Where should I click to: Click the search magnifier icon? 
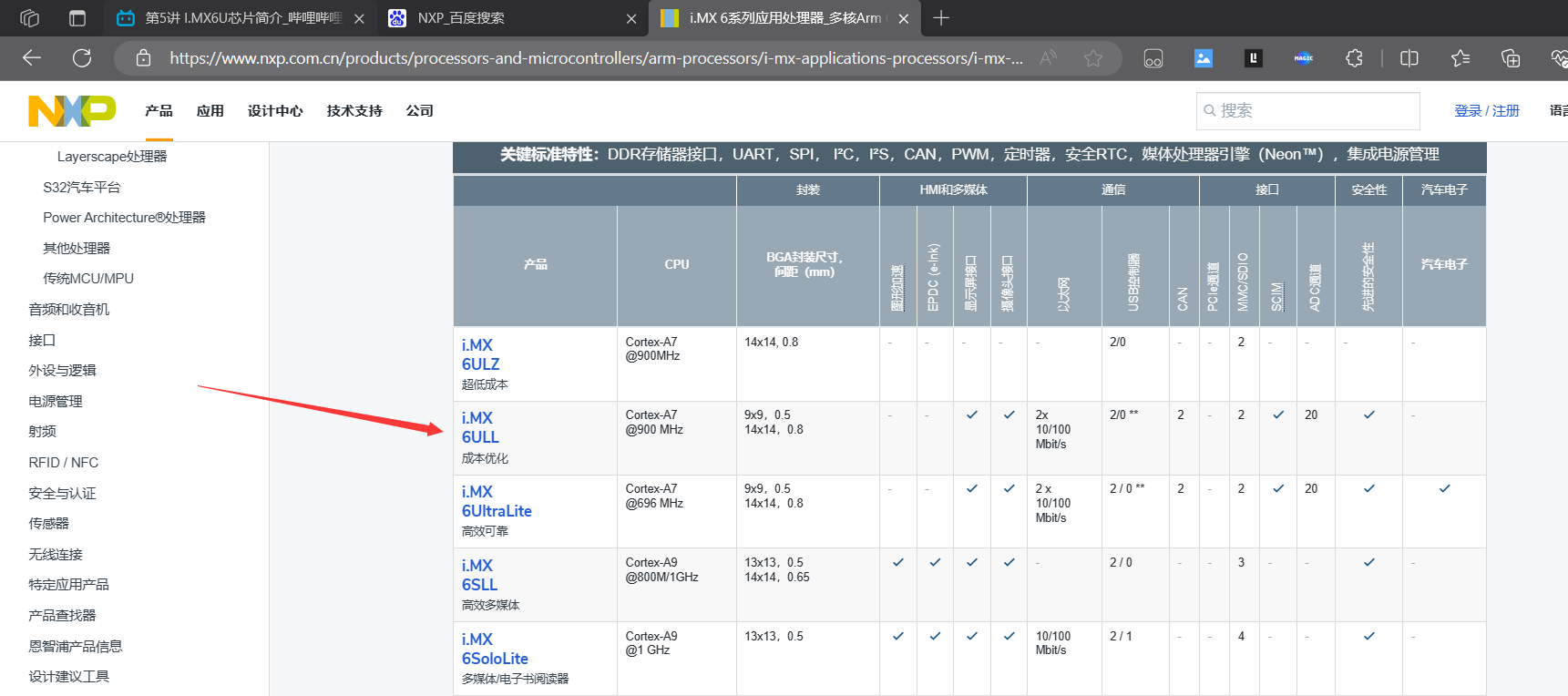(1210, 110)
